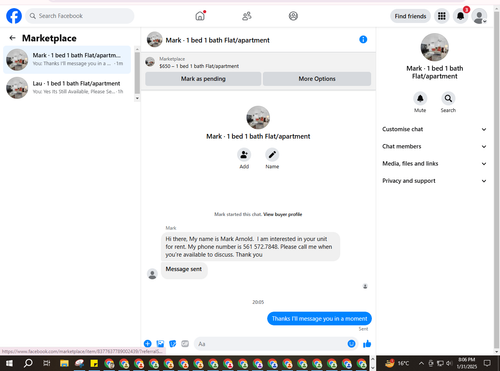500x371 pixels.
Task: Edit the chat name with pencil icon
Action: pos(272,155)
